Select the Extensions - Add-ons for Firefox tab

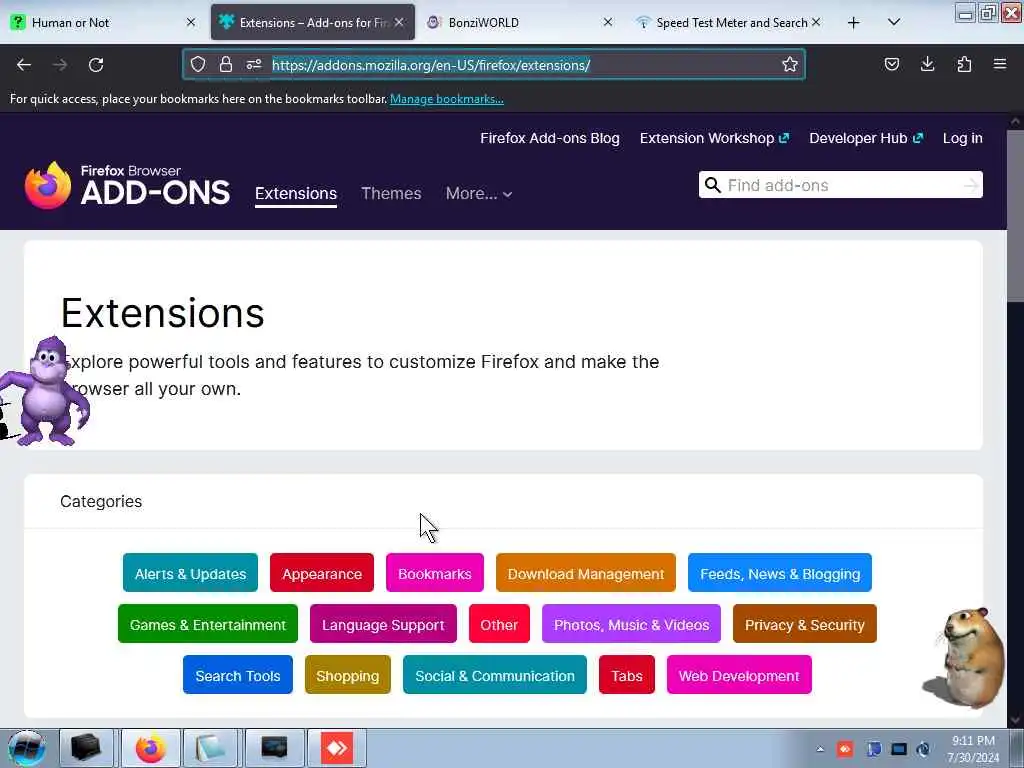(313, 23)
